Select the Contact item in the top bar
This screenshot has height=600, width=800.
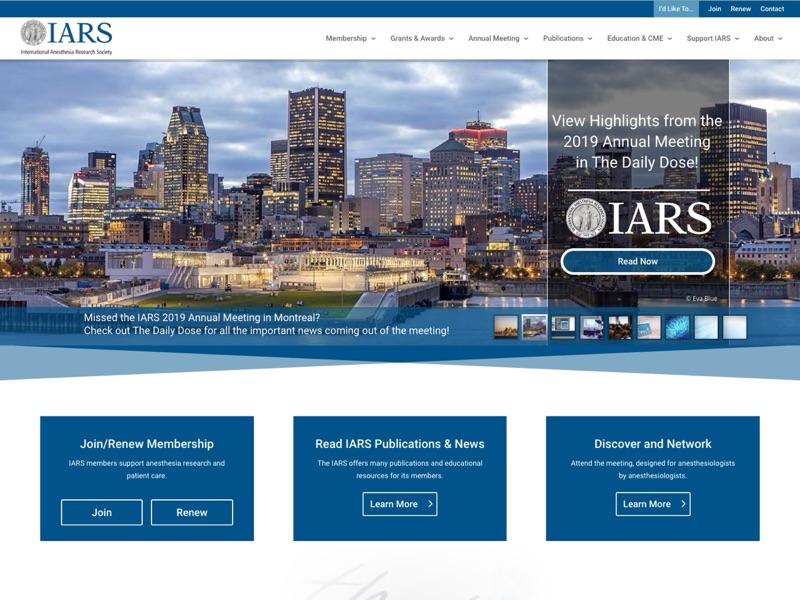click(771, 8)
